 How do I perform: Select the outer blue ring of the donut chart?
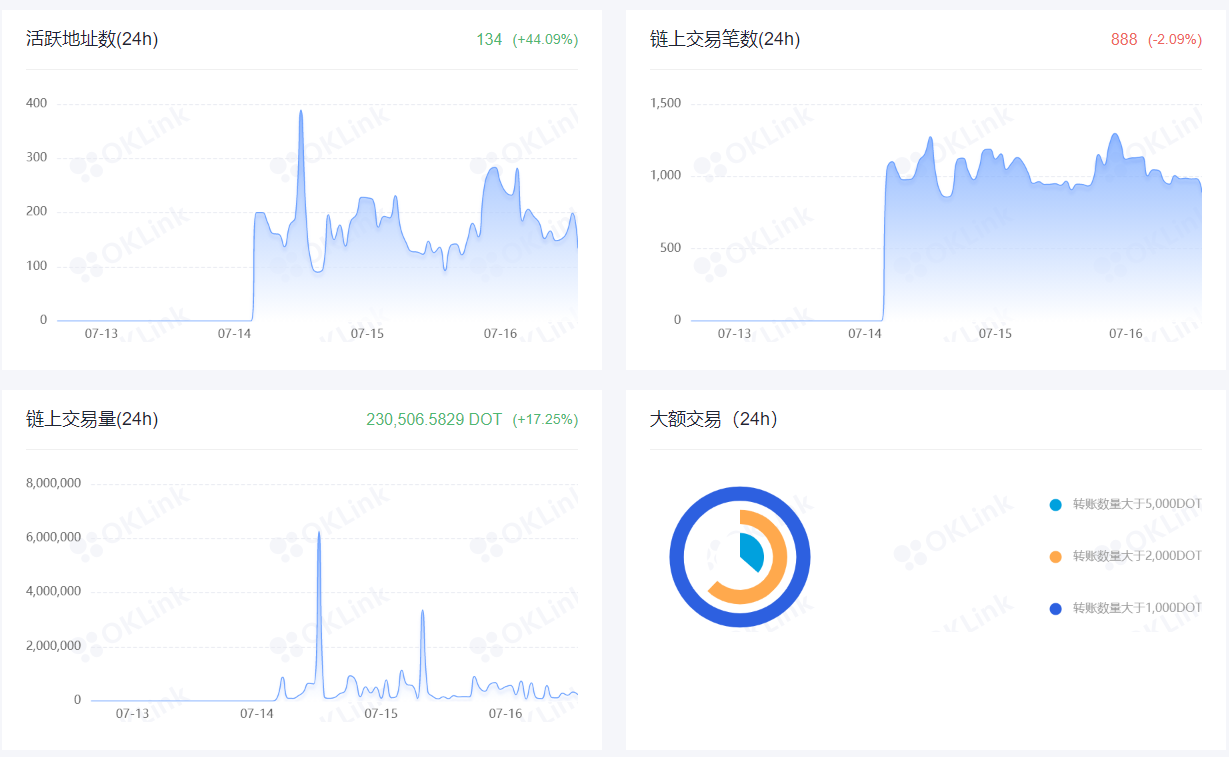(740, 495)
